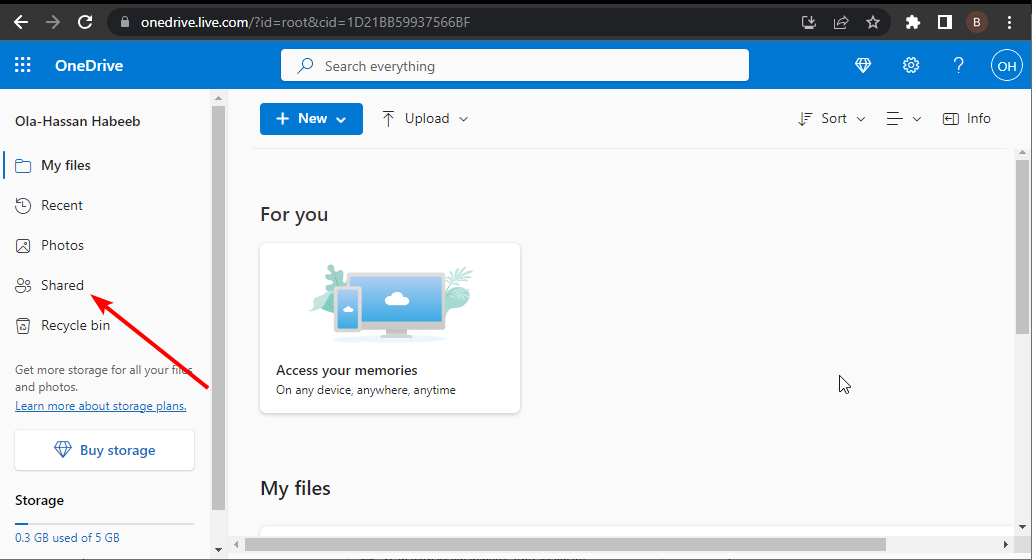Reload the page

click(85, 22)
